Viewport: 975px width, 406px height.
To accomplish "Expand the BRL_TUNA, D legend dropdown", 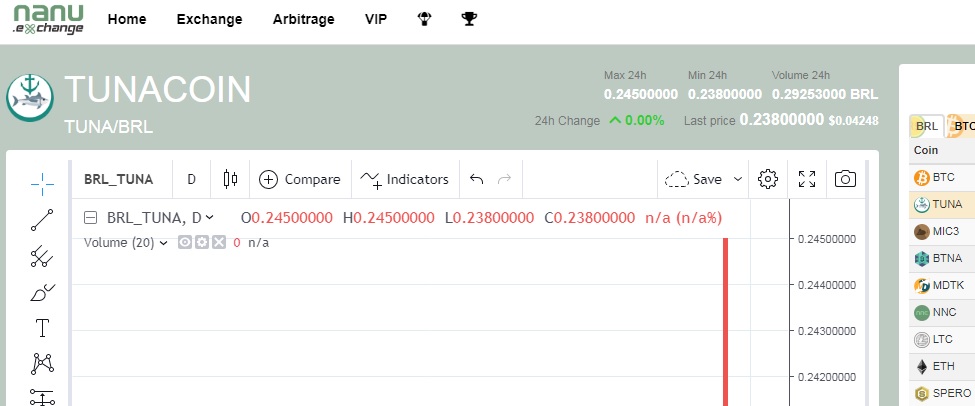I will coord(210,218).
